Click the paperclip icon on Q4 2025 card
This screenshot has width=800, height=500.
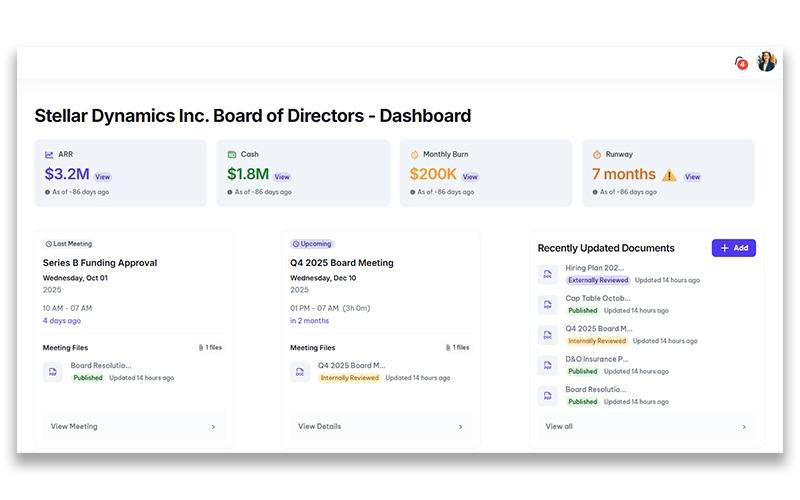[448, 347]
